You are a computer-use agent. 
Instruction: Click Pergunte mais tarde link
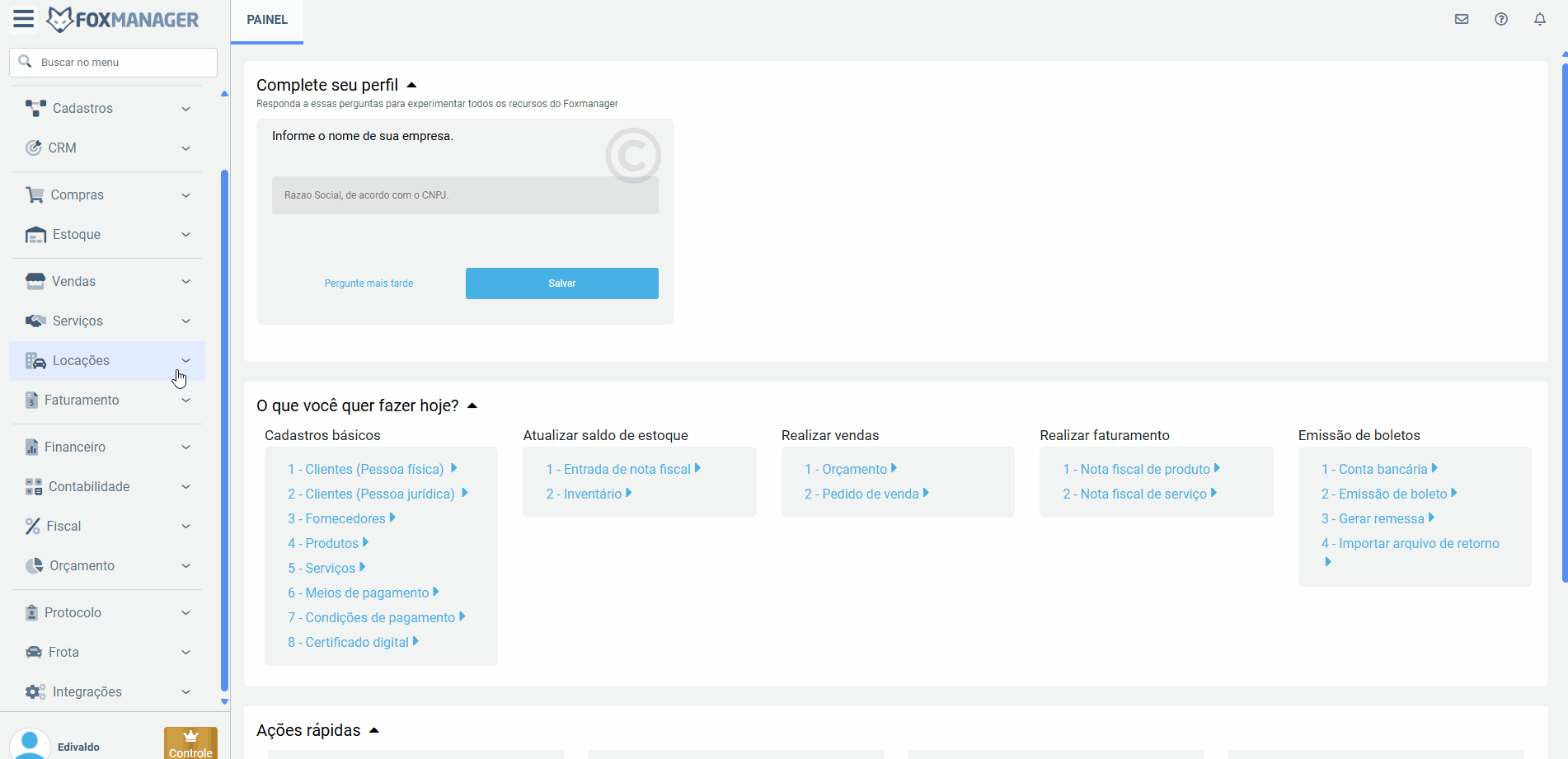pos(369,283)
